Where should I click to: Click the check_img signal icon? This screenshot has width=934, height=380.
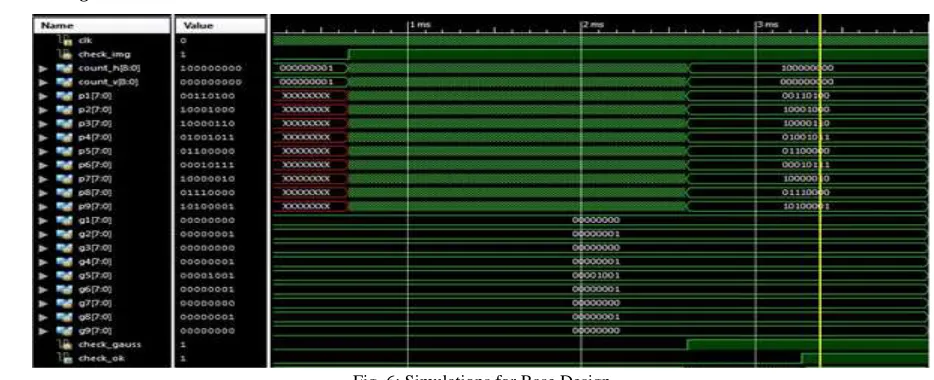[x=66, y=54]
